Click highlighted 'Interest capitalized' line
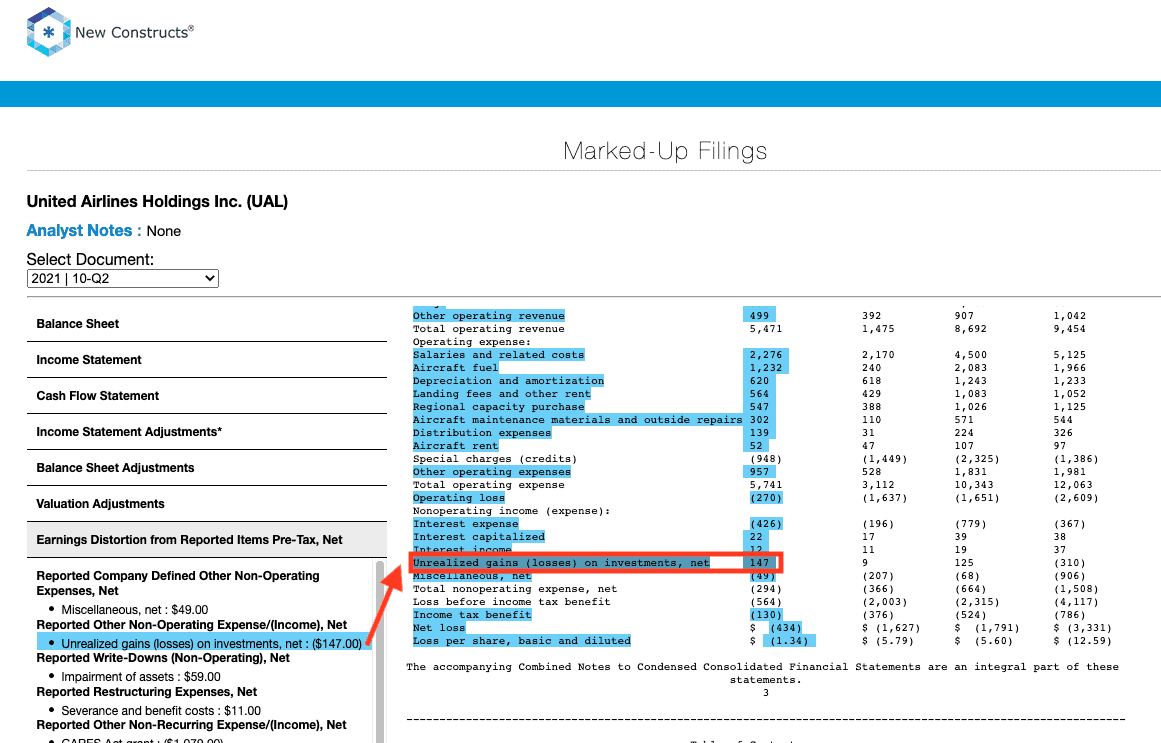Screen dimensions: 1161x743 coord(478,537)
